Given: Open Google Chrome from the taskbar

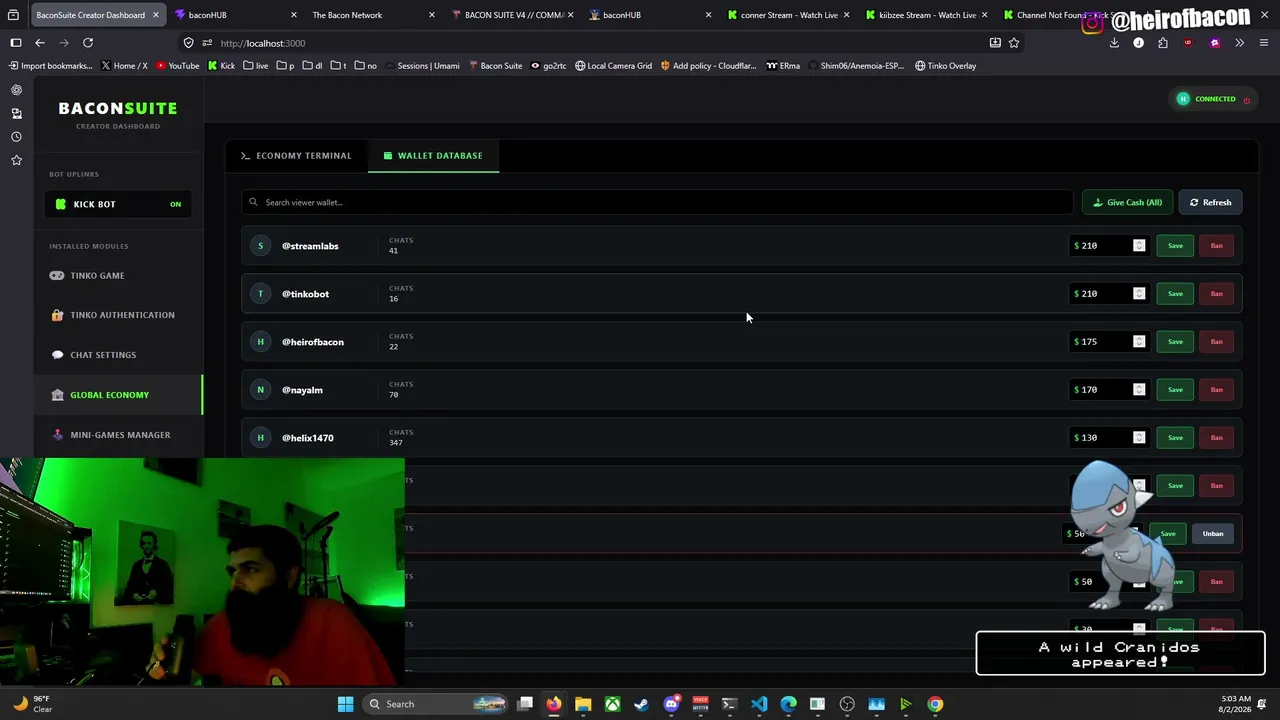Looking at the screenshot, I should (x=935, y=704).
